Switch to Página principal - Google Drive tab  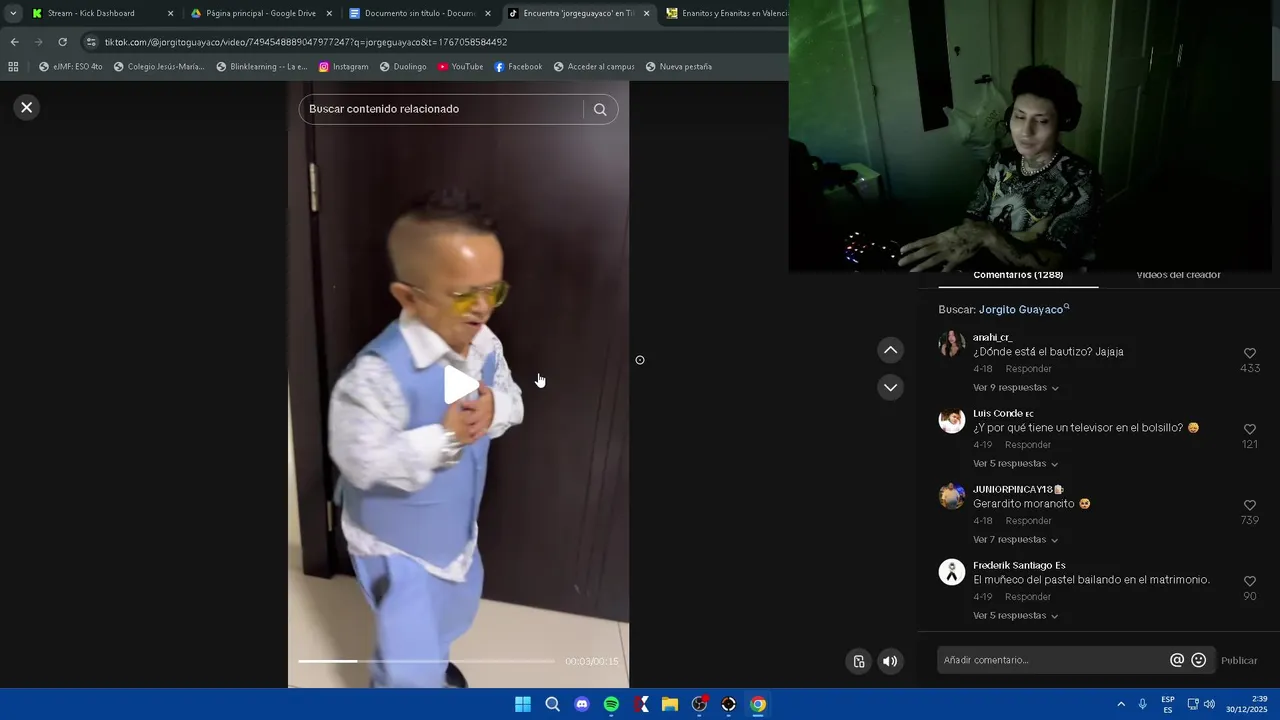click(x=261, y=14)
